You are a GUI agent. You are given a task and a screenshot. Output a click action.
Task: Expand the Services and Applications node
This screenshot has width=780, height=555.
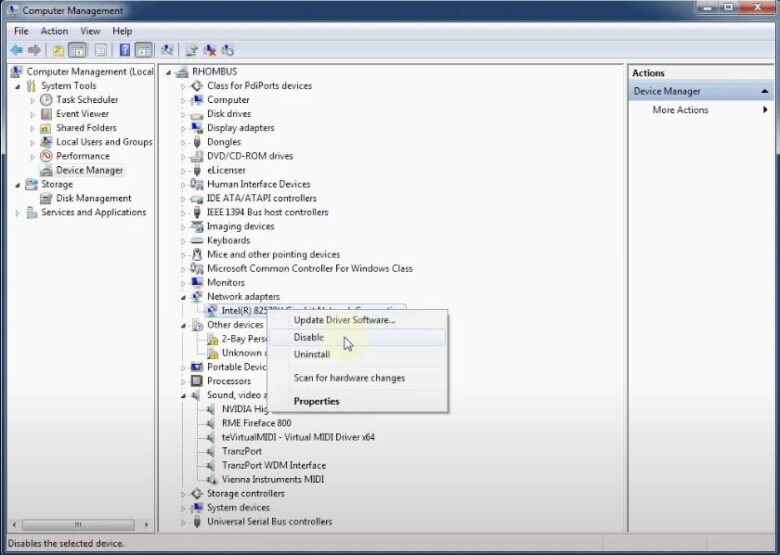[18, 213]
